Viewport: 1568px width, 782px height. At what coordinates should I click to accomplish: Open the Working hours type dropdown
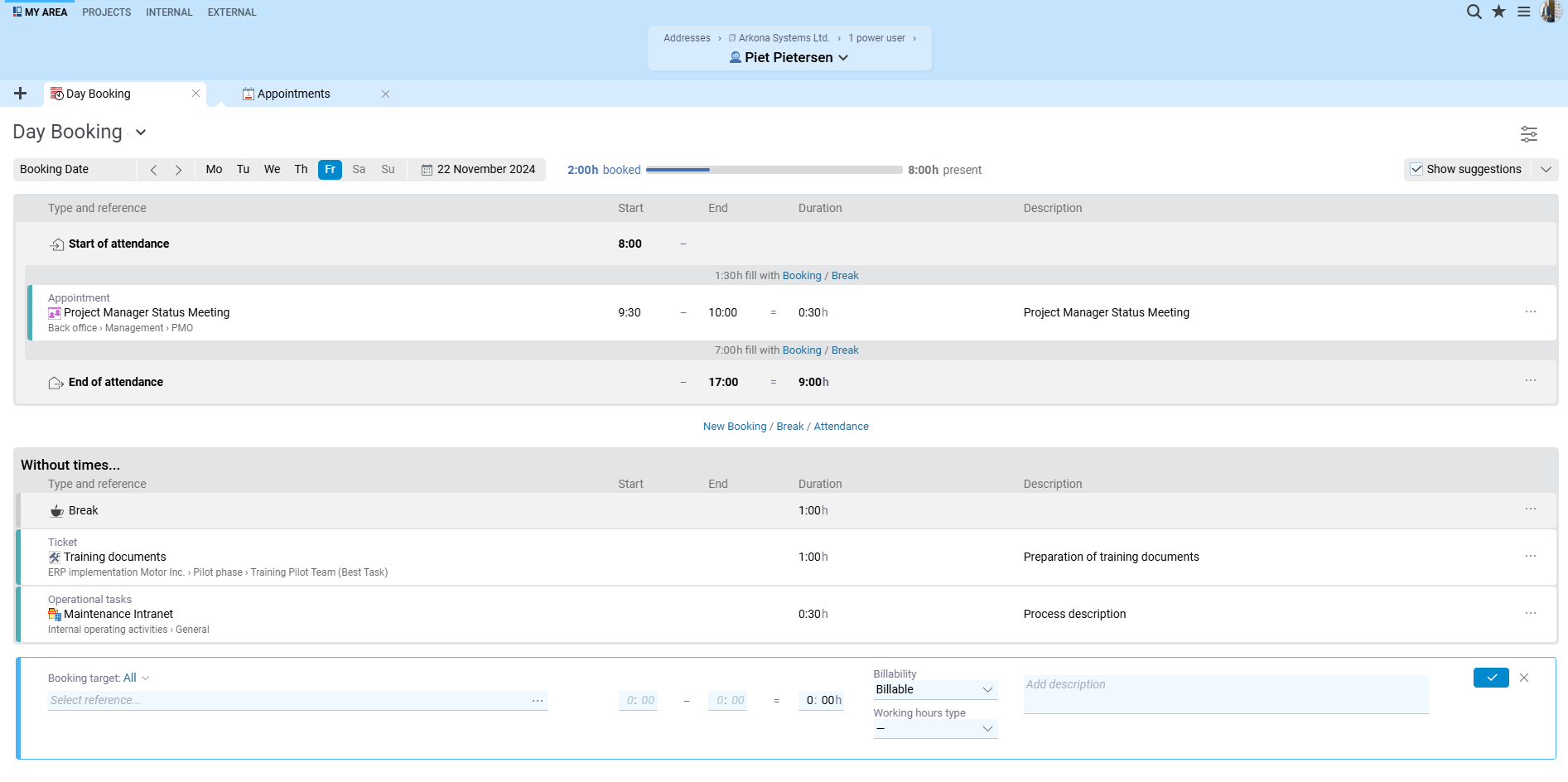click(935, 728)
